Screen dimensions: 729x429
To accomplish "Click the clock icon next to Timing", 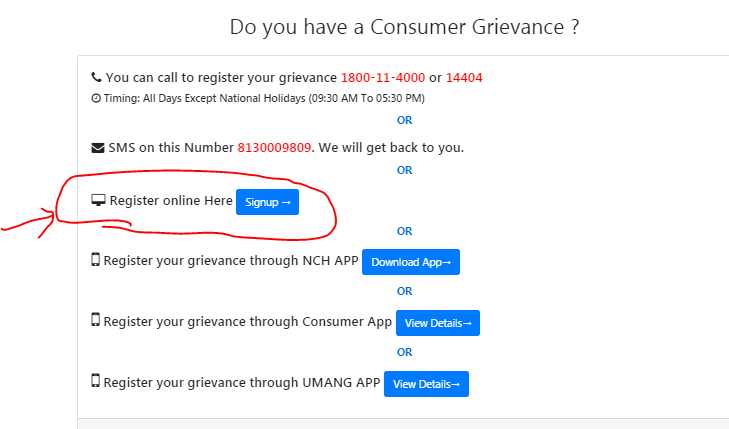I will (x=95, y=98).
